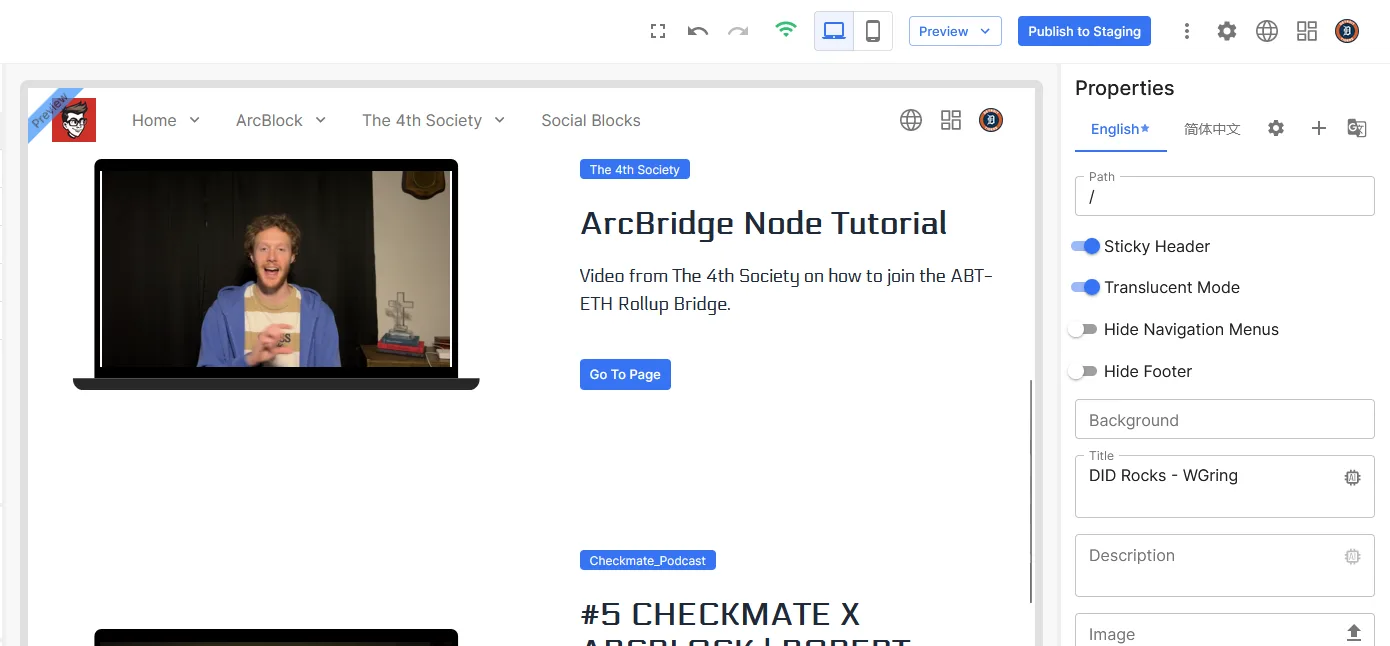The width and height of the screenshot is (1390, 646).
Task: Click the site logo in preview header
Action: pos(74,120)
